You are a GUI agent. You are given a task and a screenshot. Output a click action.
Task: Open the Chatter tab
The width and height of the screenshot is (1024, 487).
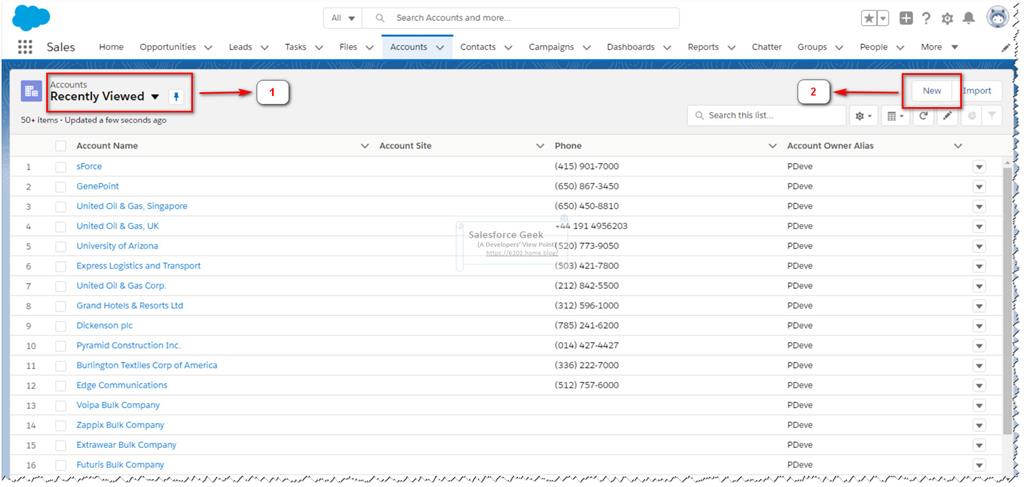coord(767,47)
